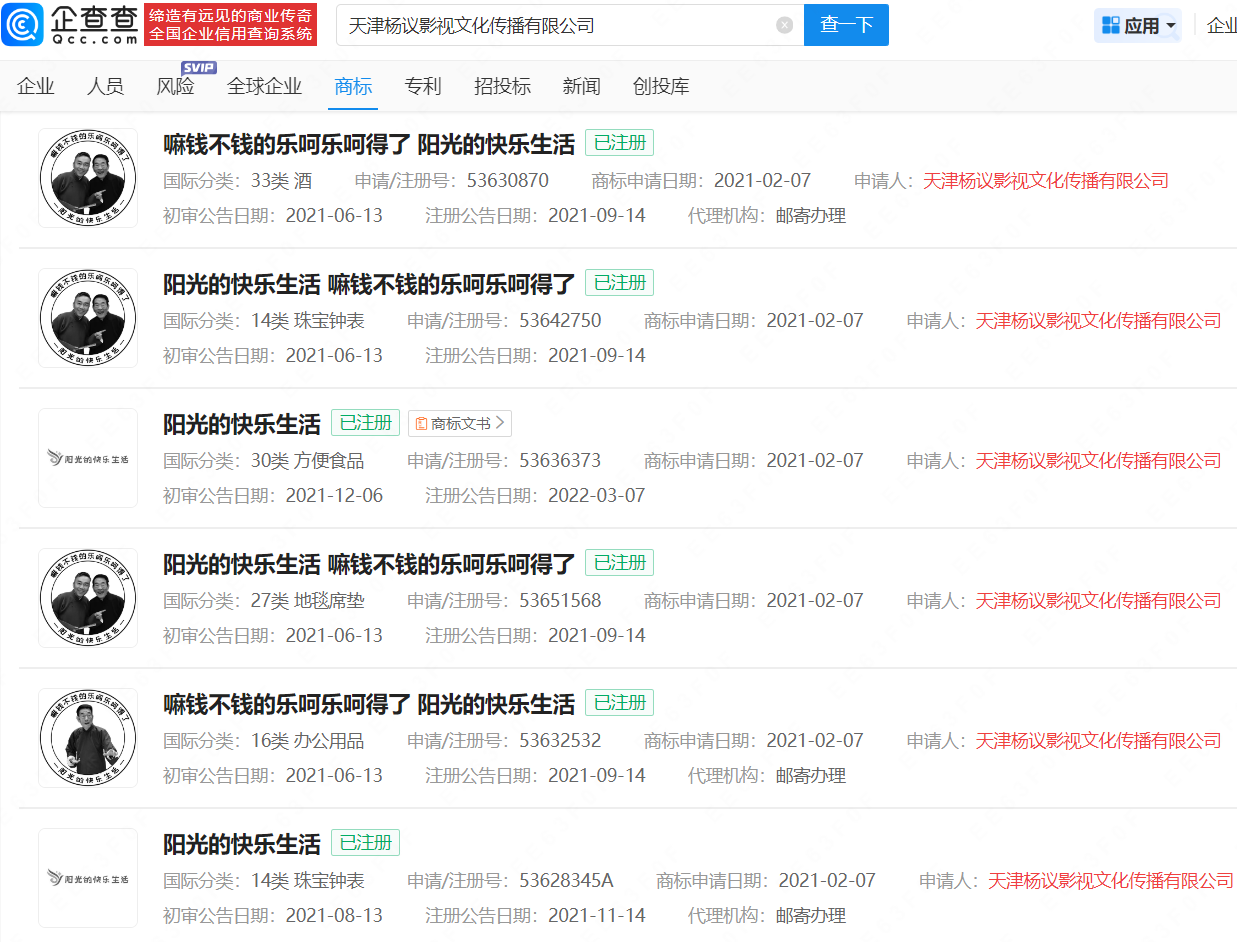The height and width of the screenshot is (942, 1237).
Task: Clear the search box with the X icon
Action: 785,25
